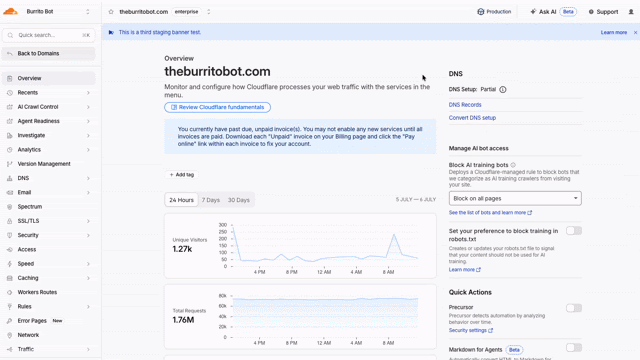Click the Cloudflare logo icon
This screenshot has height=360, width=640.
tap(11, 11)
